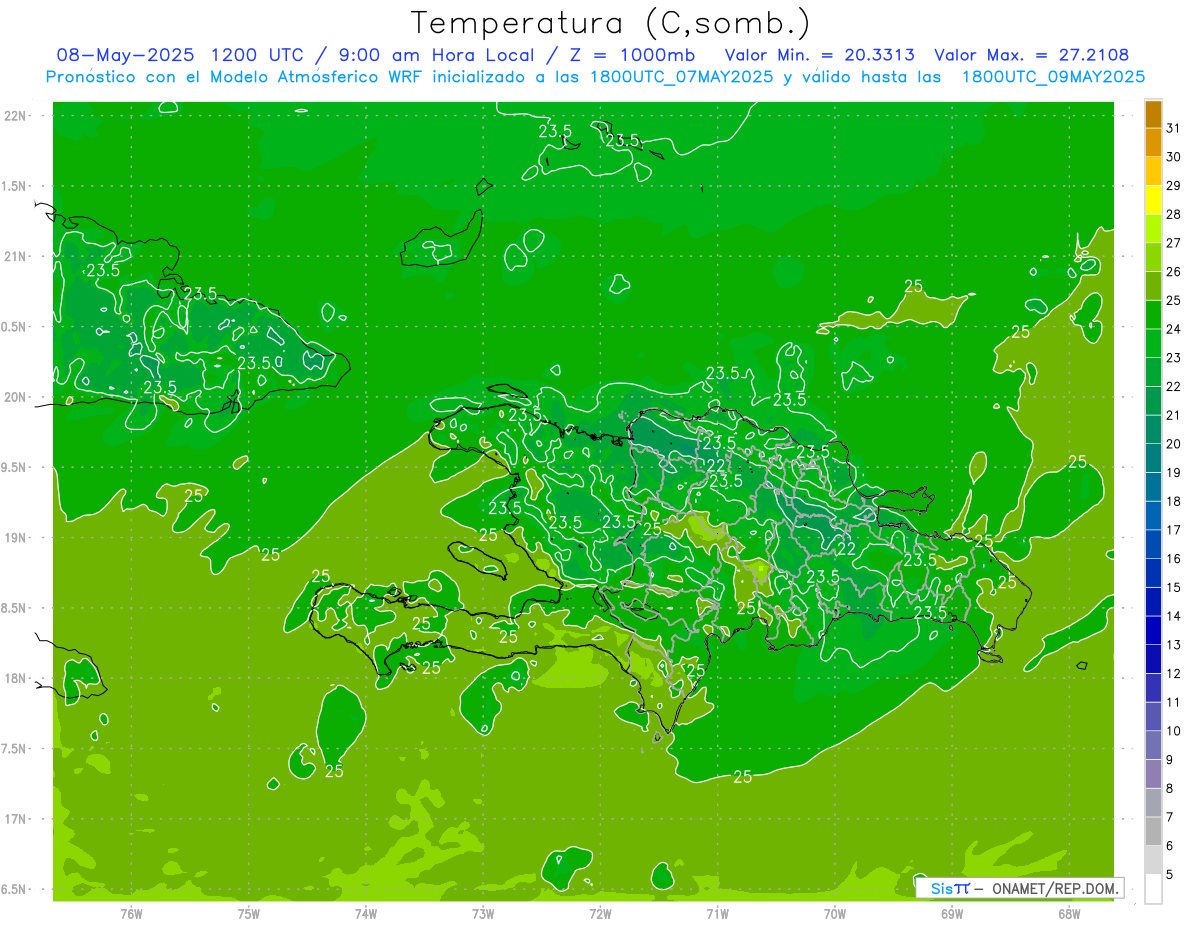This screenshot has height=927, width=1200.
Task: Select the valid-until stamp "1800UTC_09MAY2025"
Action: click(x=1053, y=76)
